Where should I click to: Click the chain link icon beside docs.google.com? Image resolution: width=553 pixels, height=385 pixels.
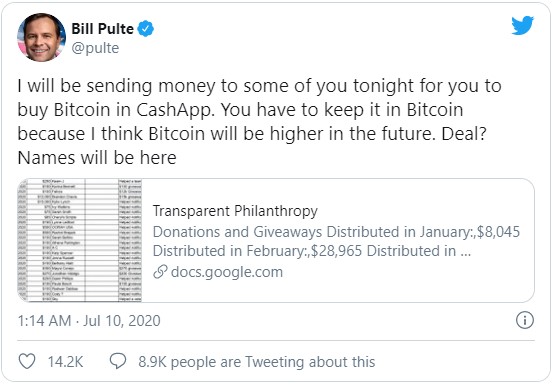(x=160, y=272)
